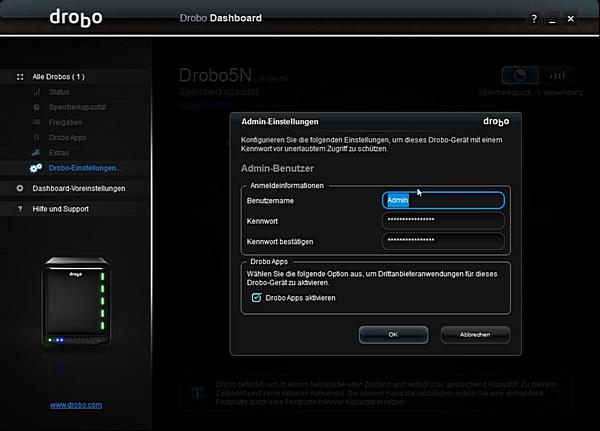Confirm the admin settings with OK
This screenshot has width=600, height=431.
[393, 335]
